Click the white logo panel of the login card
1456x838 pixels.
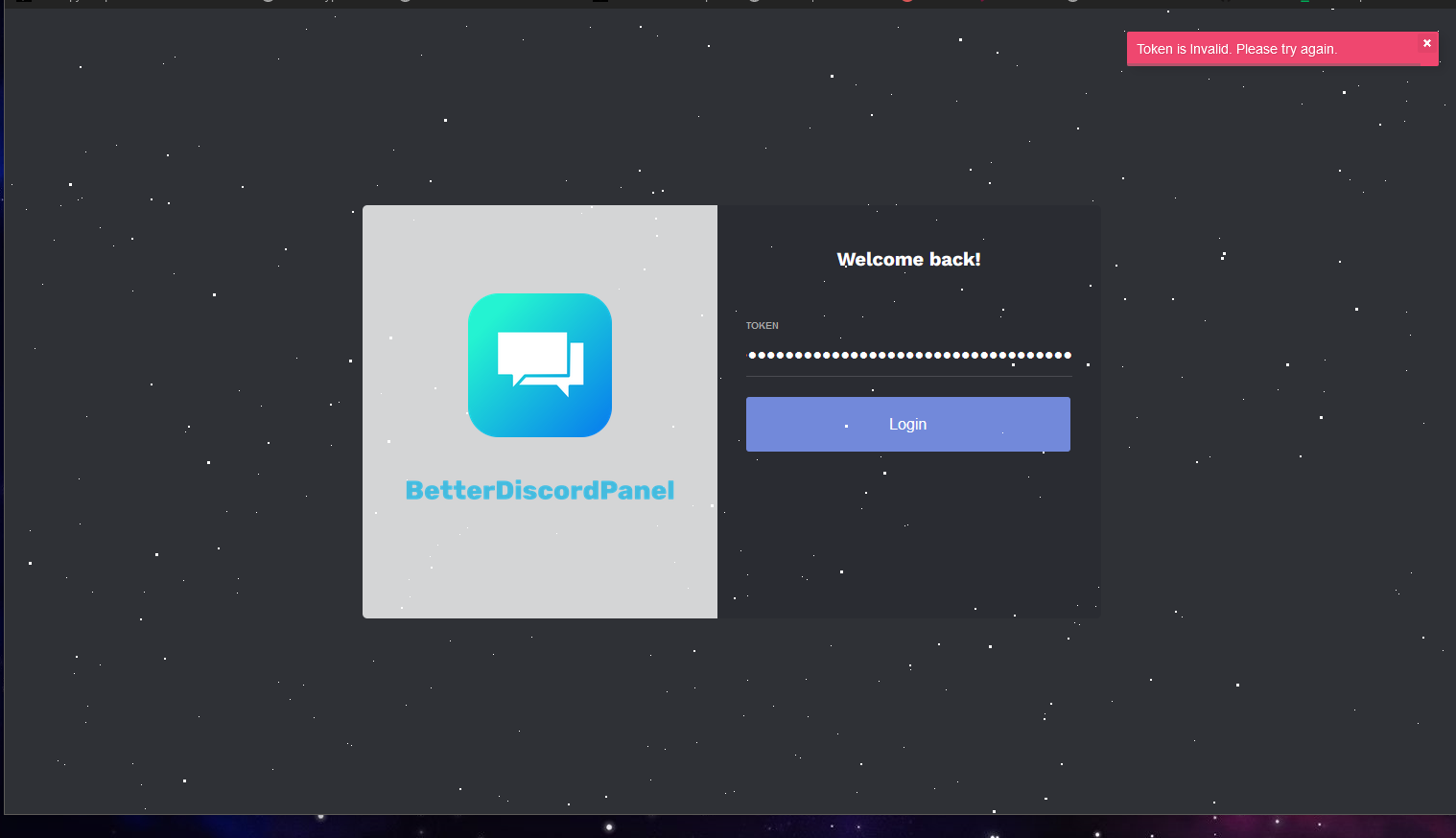539,575
